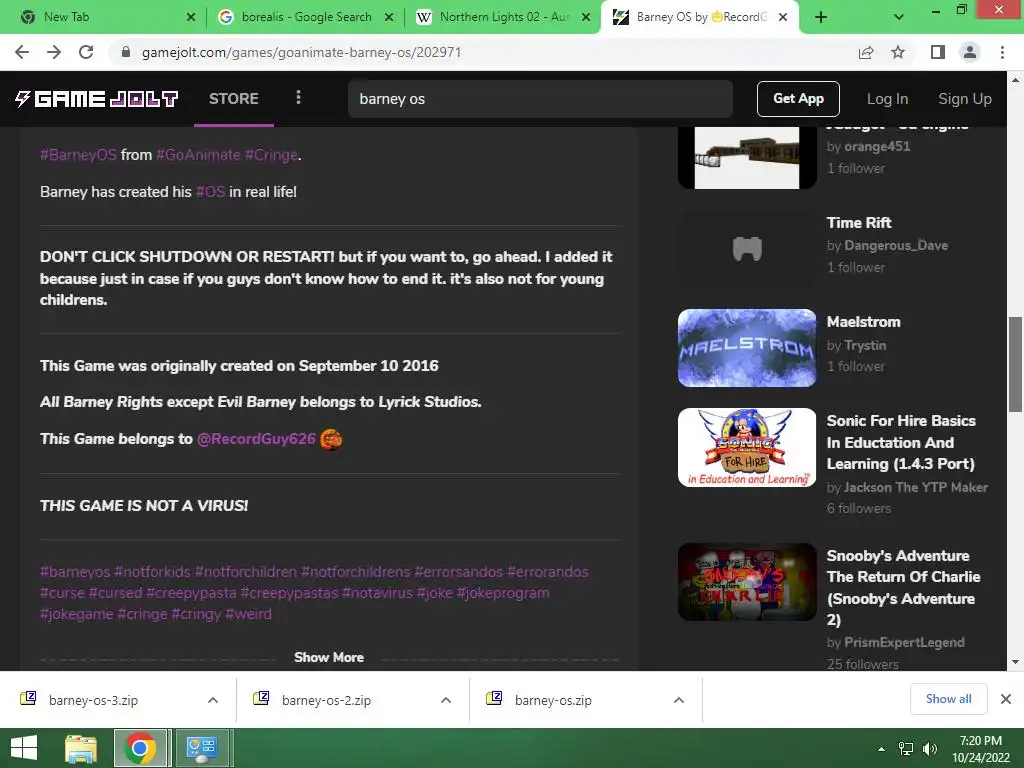Click the browser forward arrow
Screen dimensions: 1024x768
pos(54,52)
